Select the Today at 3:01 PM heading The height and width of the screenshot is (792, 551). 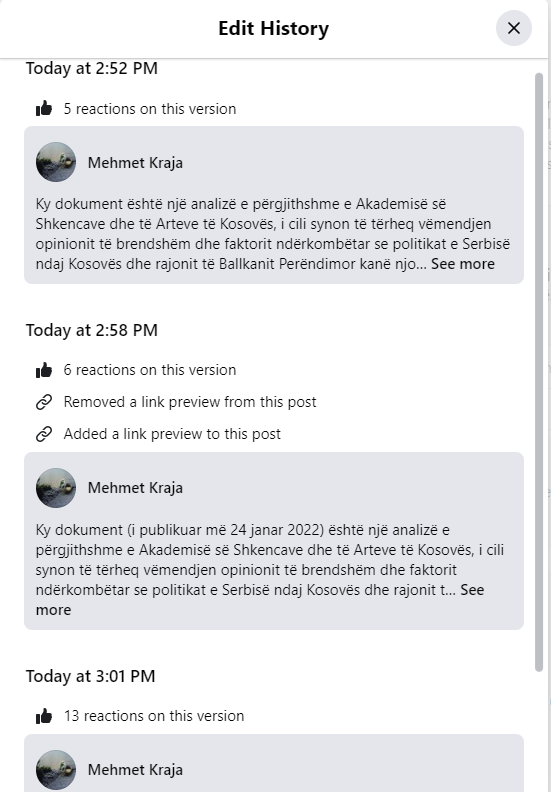(90, 676)
